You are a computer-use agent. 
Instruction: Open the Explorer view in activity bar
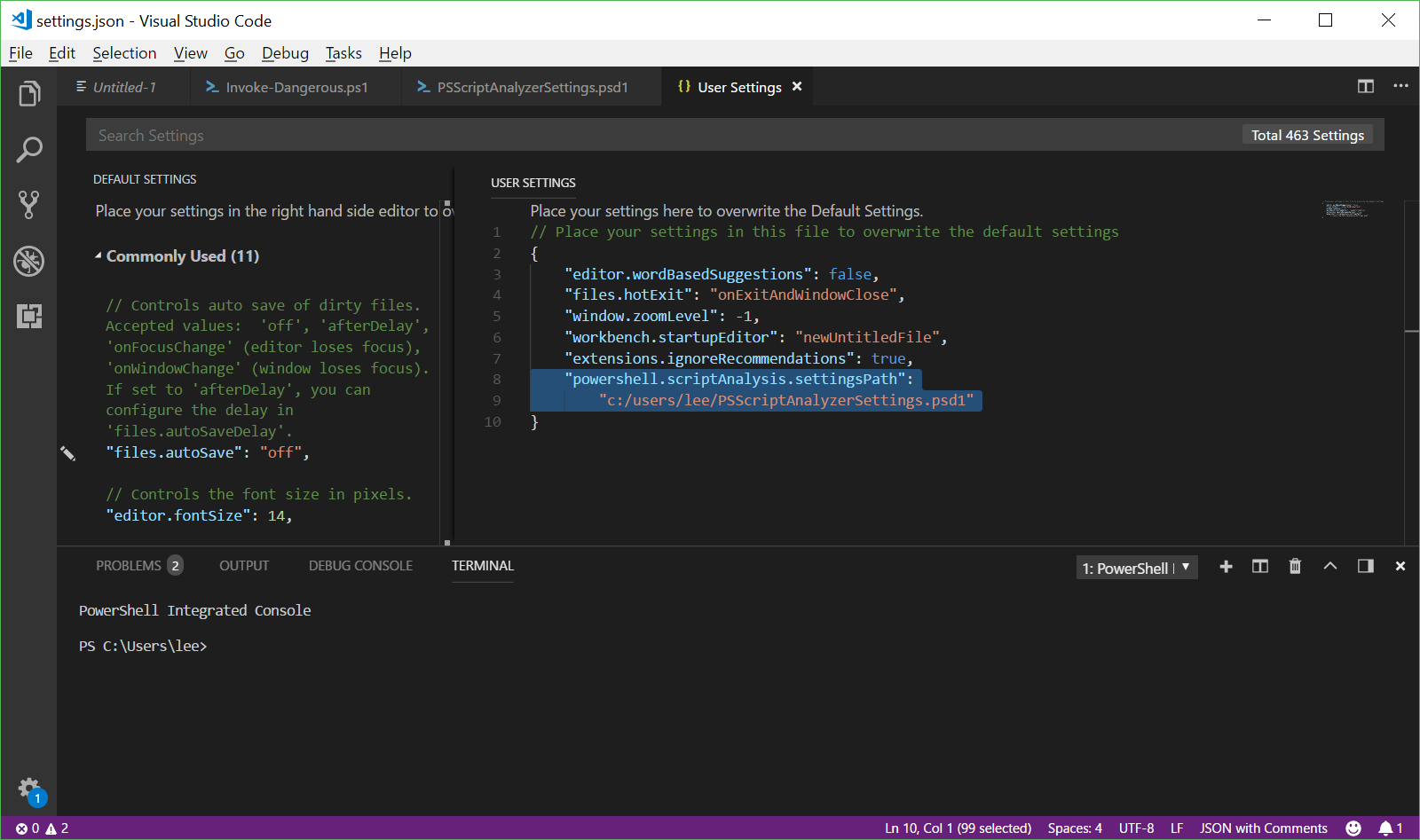[x=29, y=93]
